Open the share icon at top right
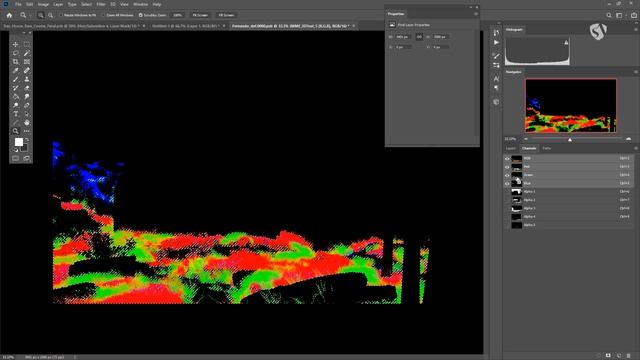640x360 pixels. click(x=633, y=15)
